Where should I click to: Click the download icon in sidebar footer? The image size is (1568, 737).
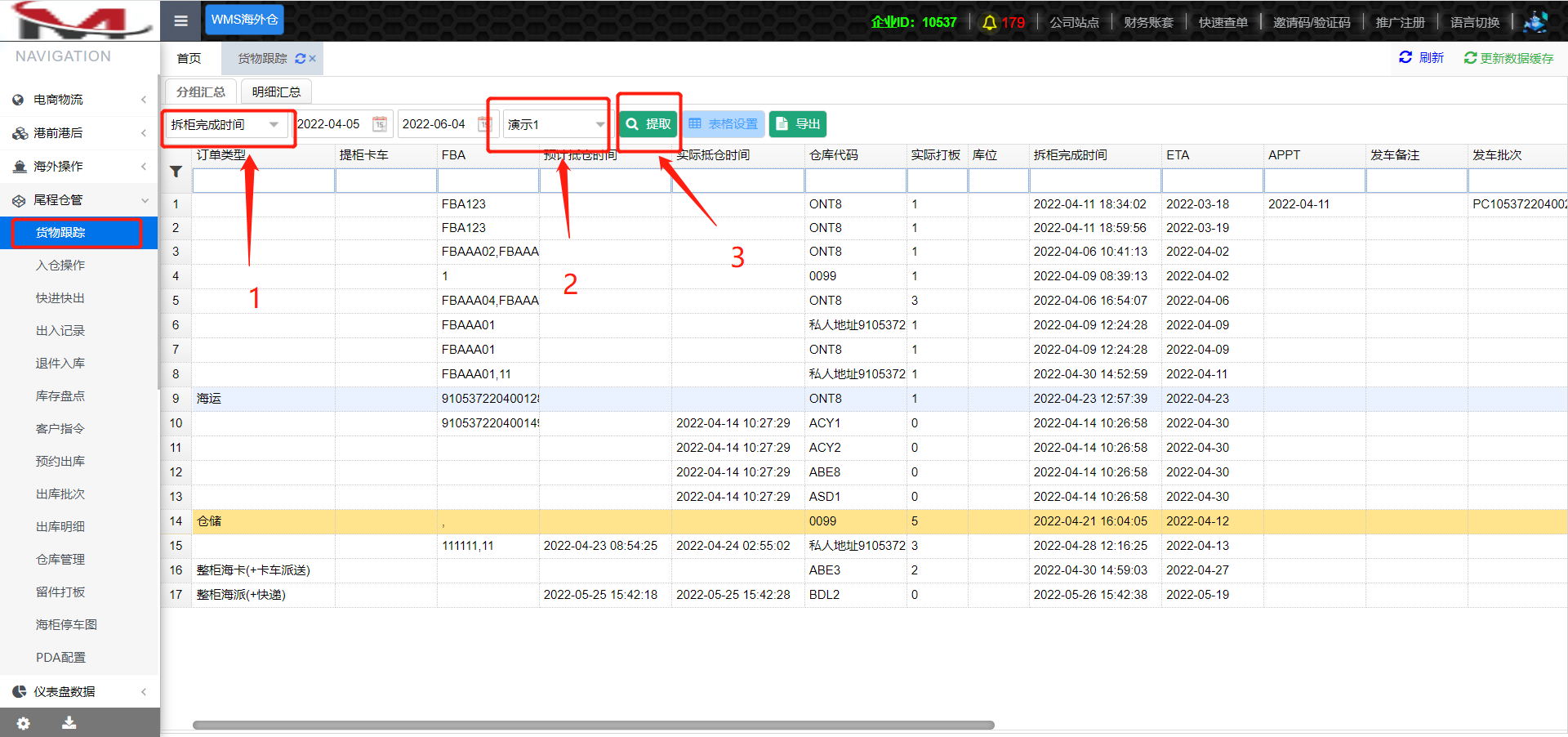(69, 722)
